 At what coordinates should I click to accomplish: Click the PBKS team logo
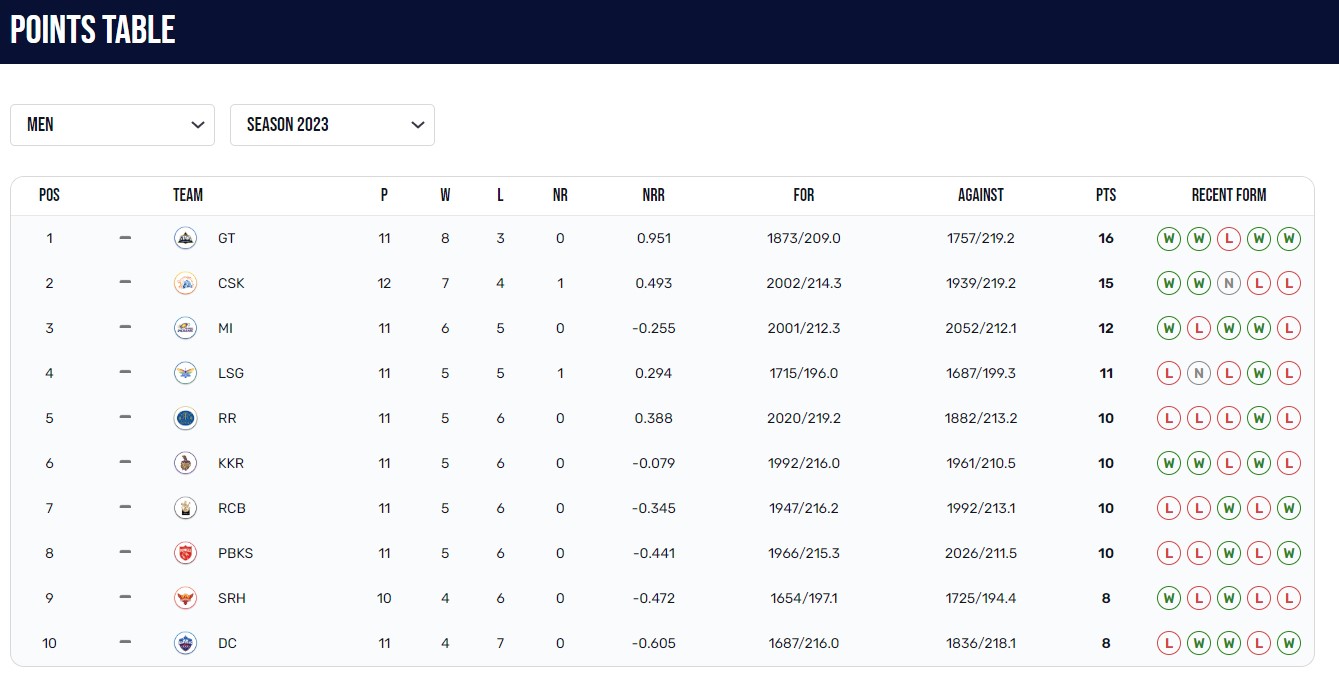(x=185, y=553)
